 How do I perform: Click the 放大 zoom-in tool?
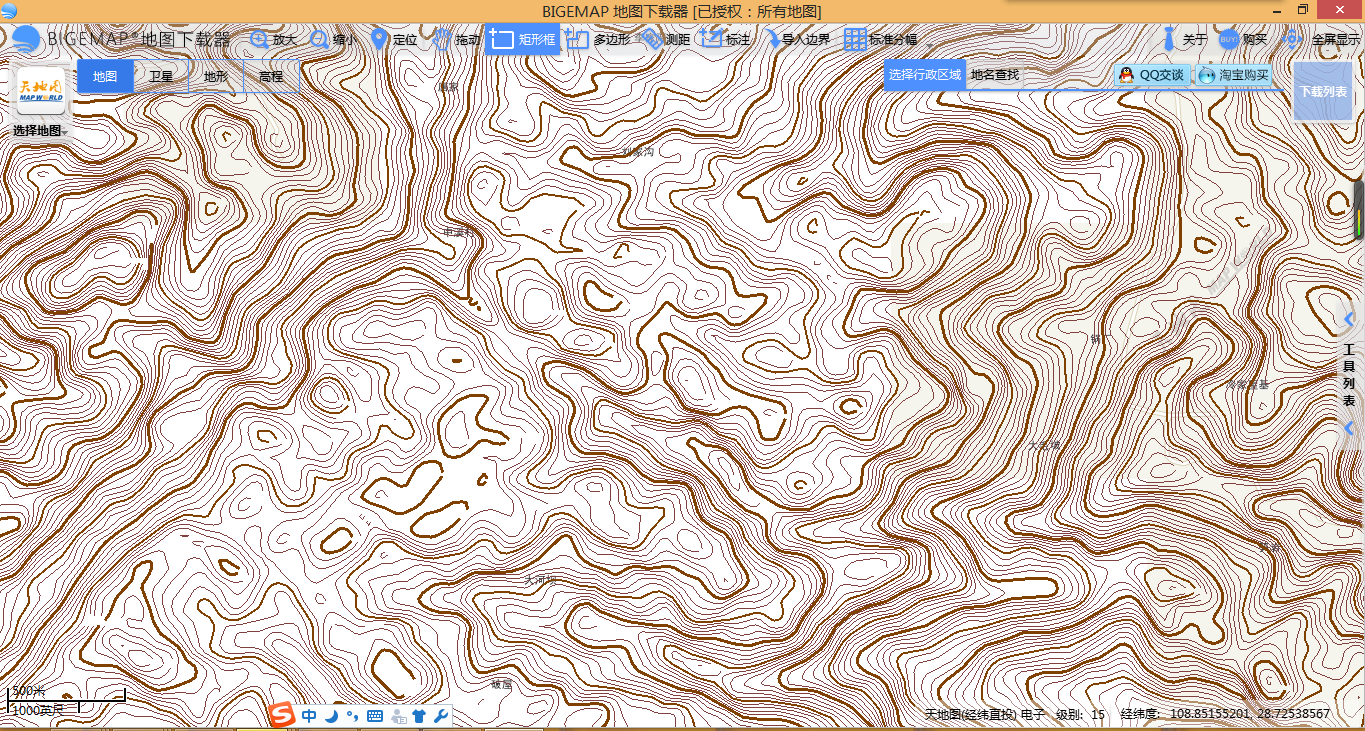273,40
